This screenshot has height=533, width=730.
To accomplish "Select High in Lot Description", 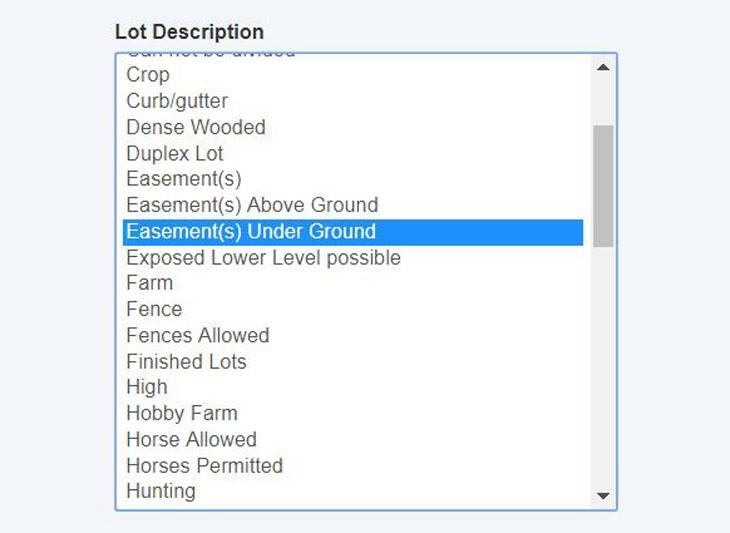I will (147, 387).
